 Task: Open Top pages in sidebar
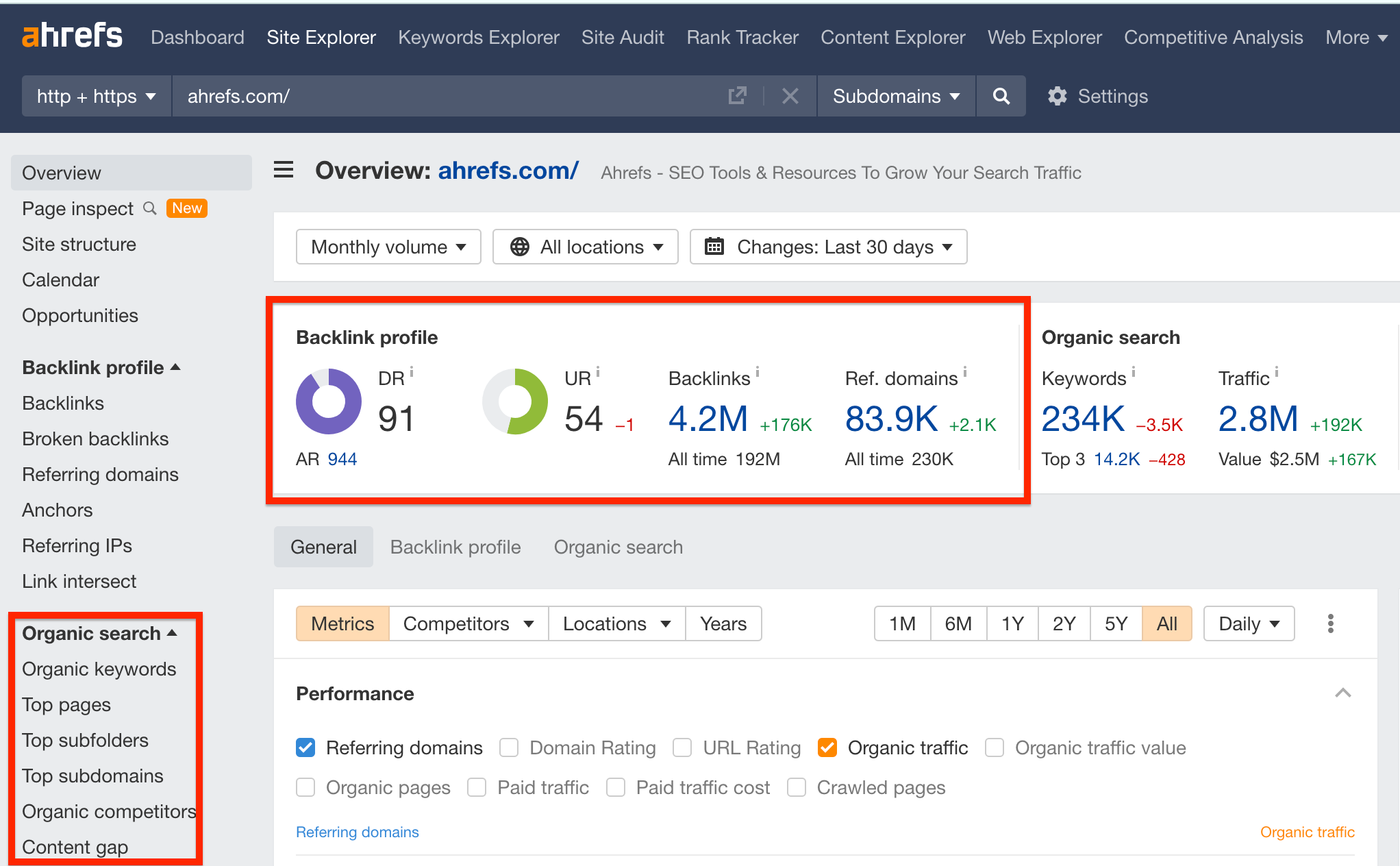(66, 704)
